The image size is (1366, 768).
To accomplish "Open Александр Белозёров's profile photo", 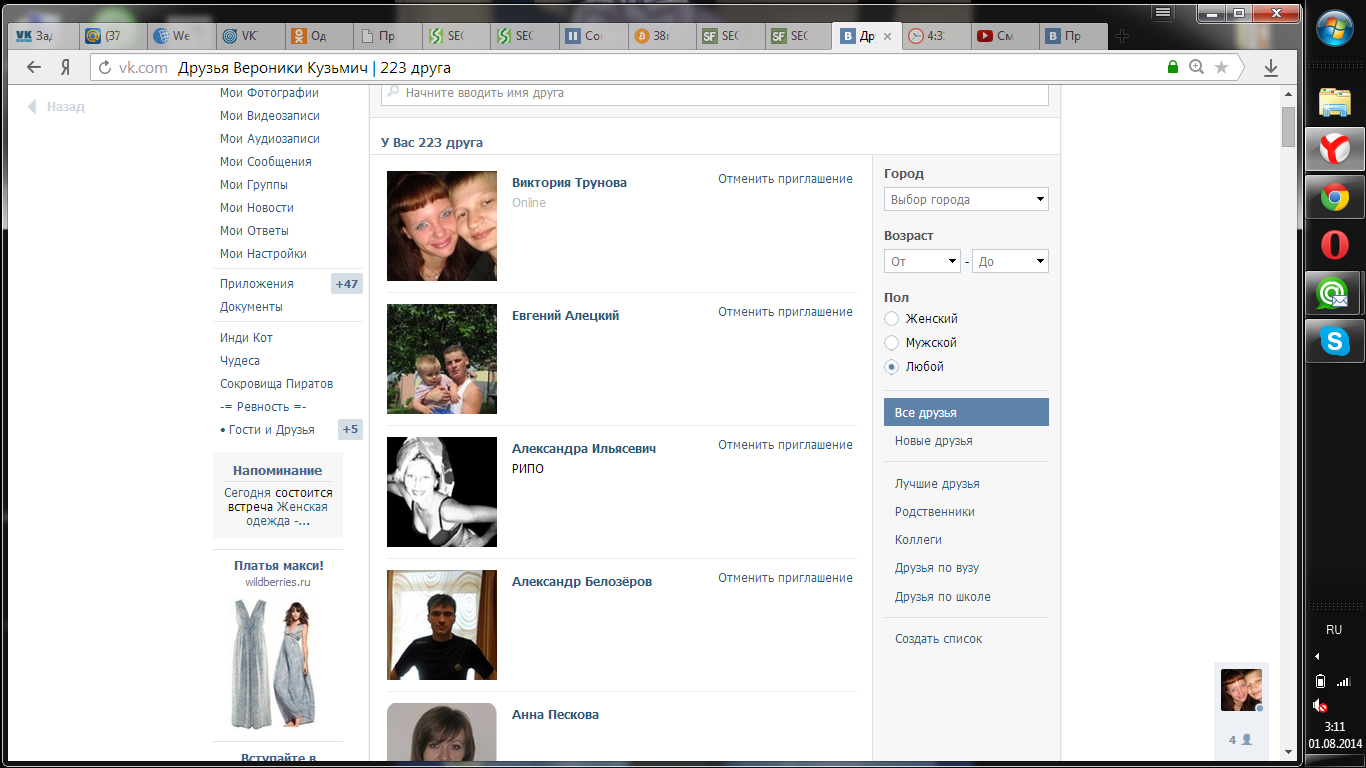I will tap(442, 625).
